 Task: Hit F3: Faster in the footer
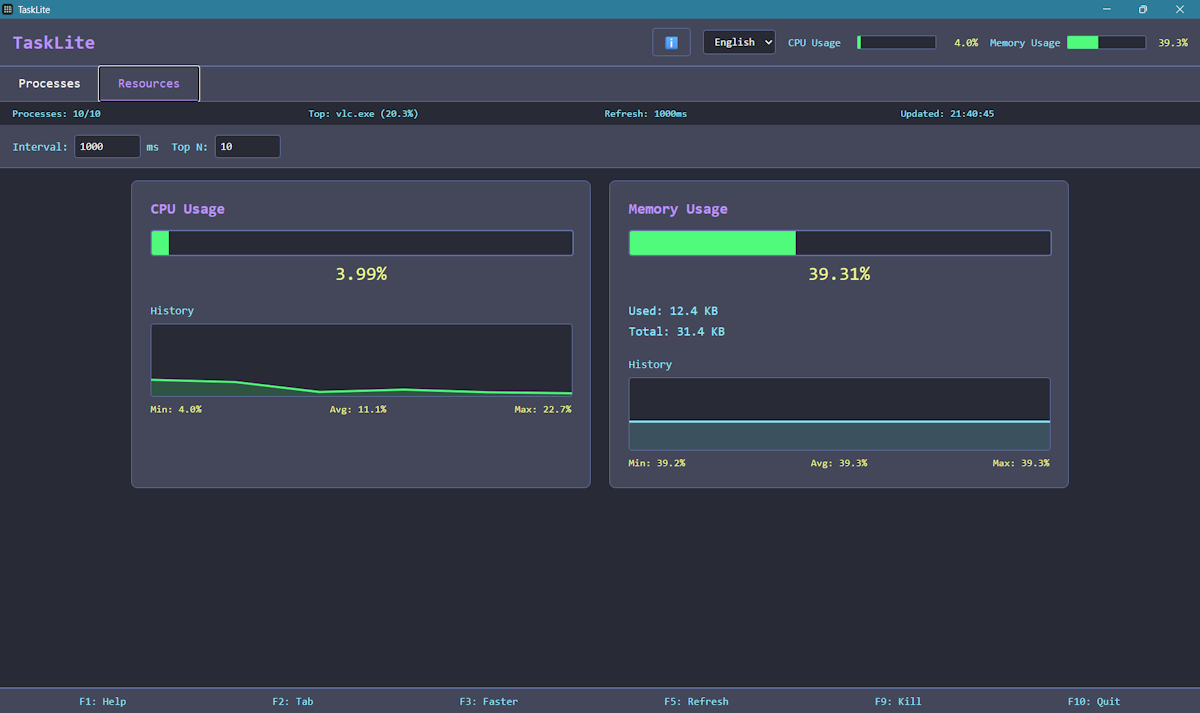coord(489,701)
